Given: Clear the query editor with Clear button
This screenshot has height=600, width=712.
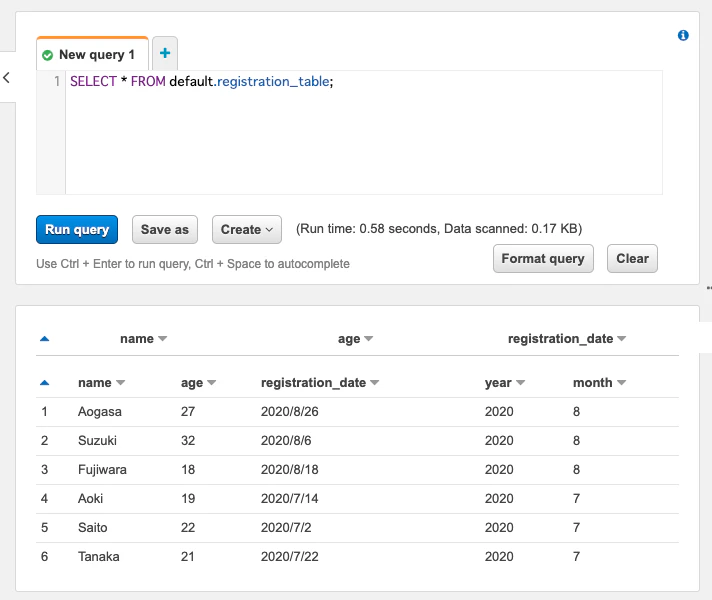Looking at the screenshot, I should click(x=632, y=258).
